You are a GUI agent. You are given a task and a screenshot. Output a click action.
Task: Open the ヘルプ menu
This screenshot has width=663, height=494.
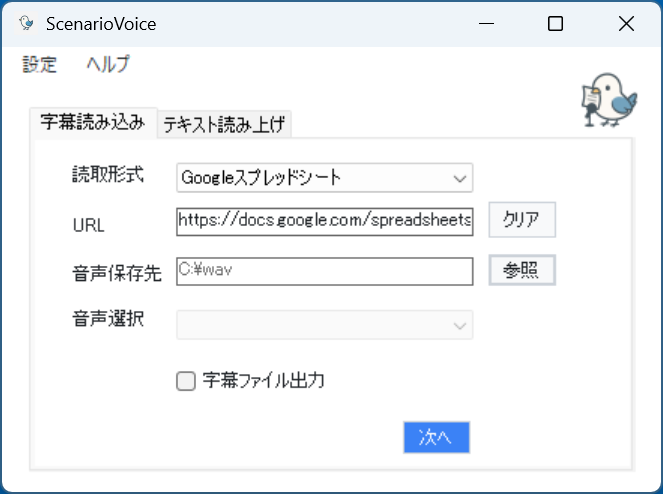tap(108, 64)
